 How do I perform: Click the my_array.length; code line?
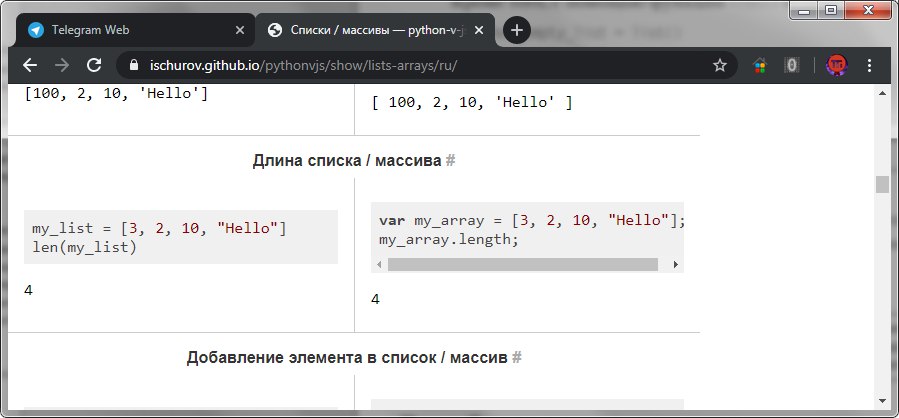[x=448, y=239]
